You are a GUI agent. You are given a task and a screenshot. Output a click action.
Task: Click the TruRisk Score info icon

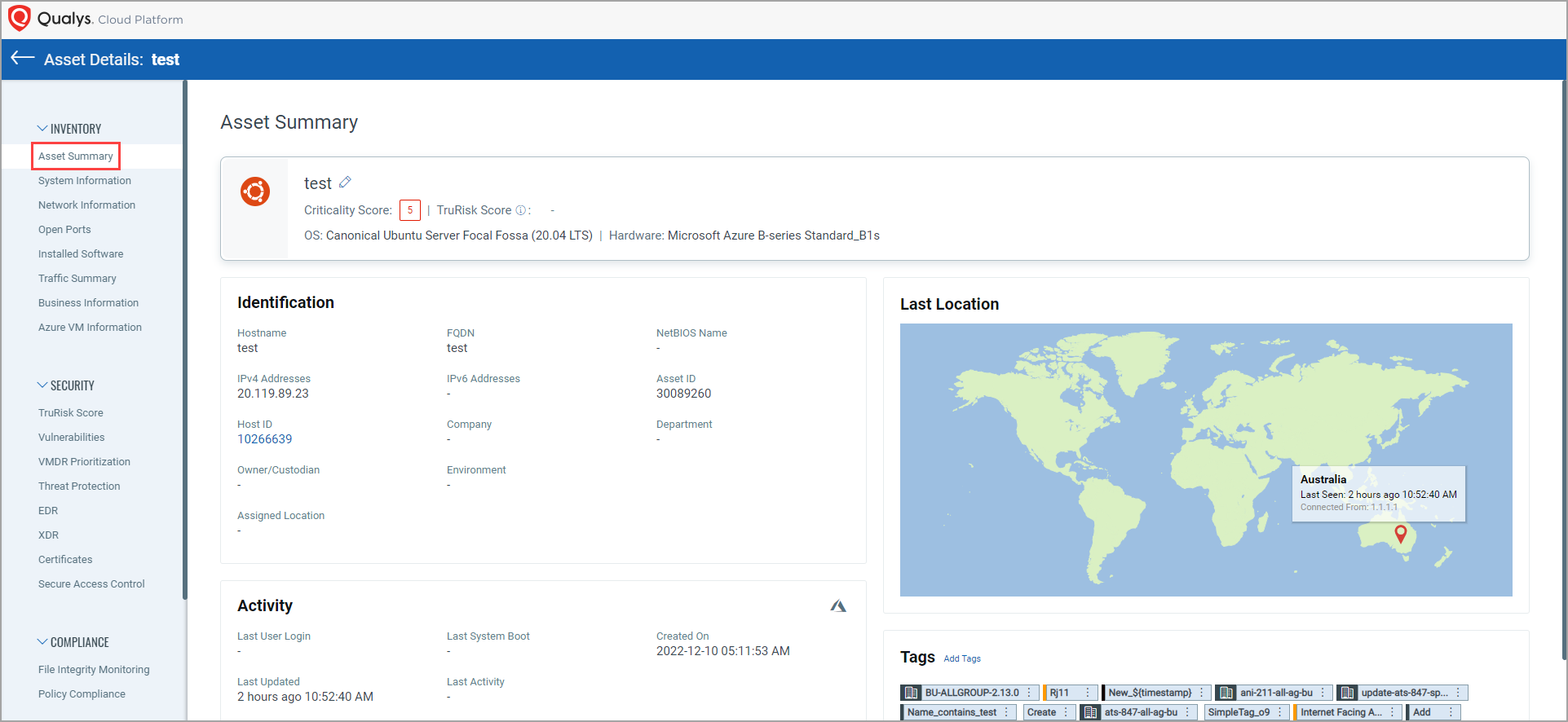click(x=520, y=210)
